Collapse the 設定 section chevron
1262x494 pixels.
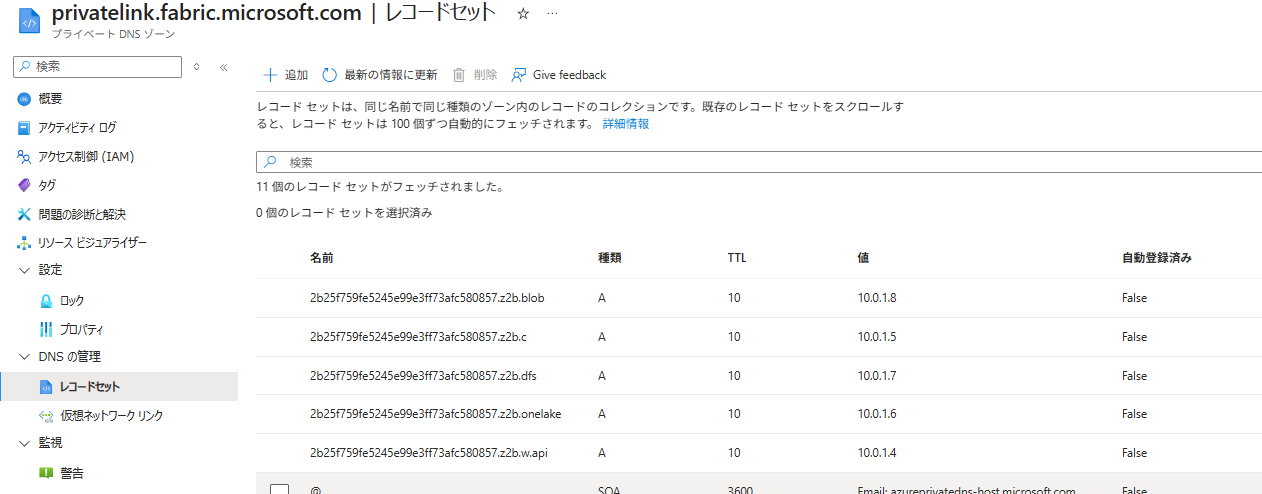(x=24, y=271)
